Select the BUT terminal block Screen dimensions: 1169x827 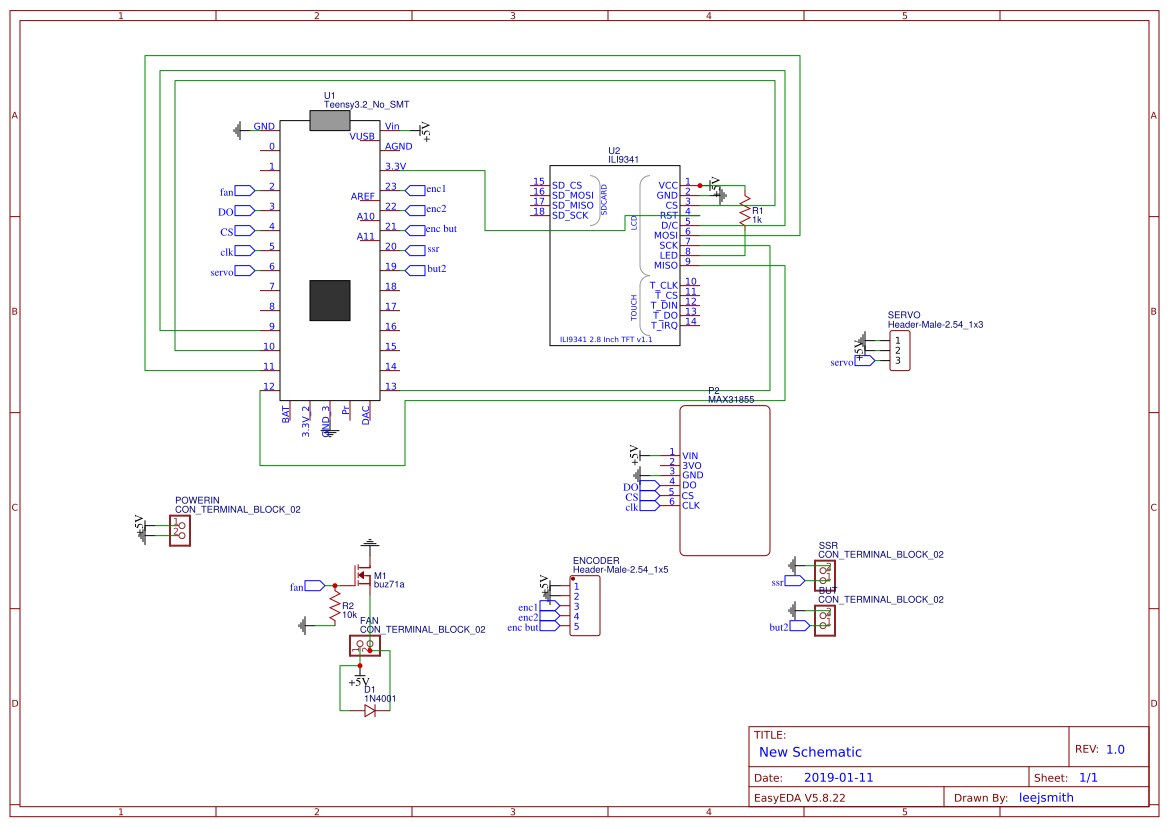[x=826, y=619]
